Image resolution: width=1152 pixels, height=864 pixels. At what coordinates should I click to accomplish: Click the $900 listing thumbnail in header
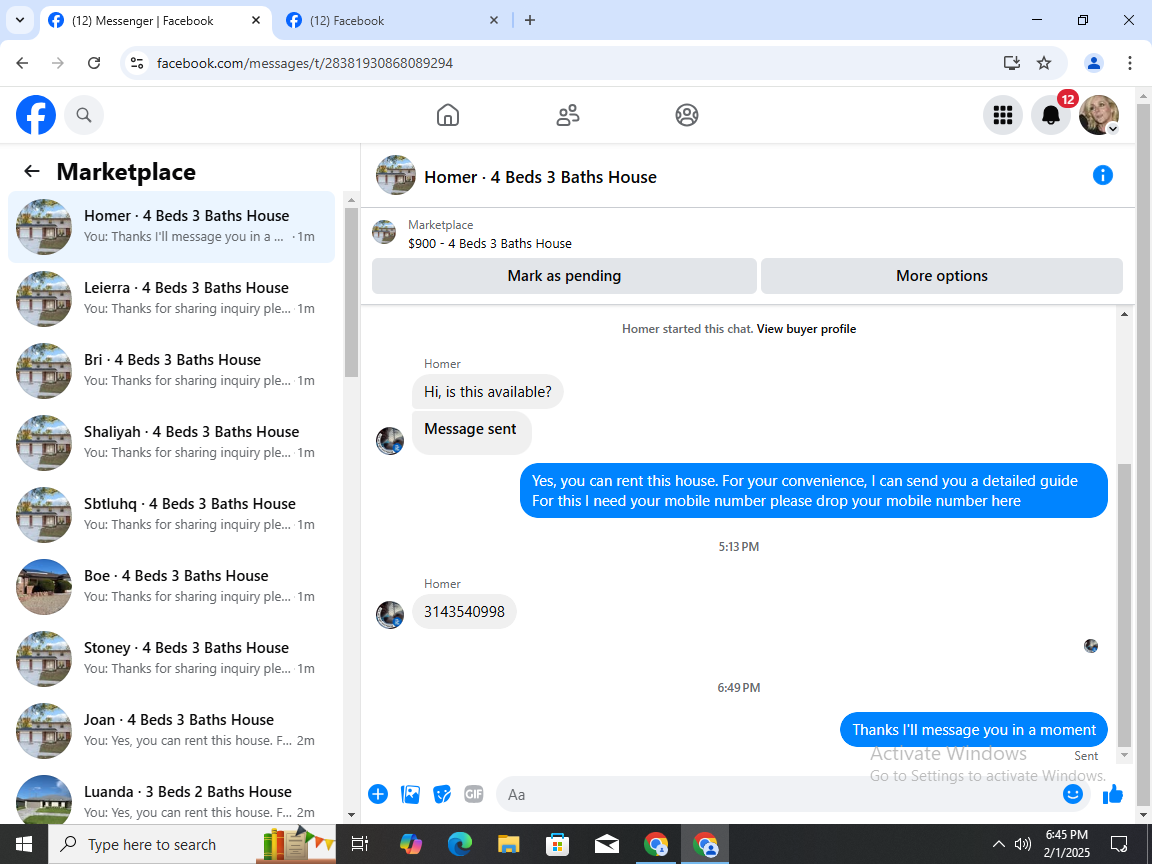point(384,231)
